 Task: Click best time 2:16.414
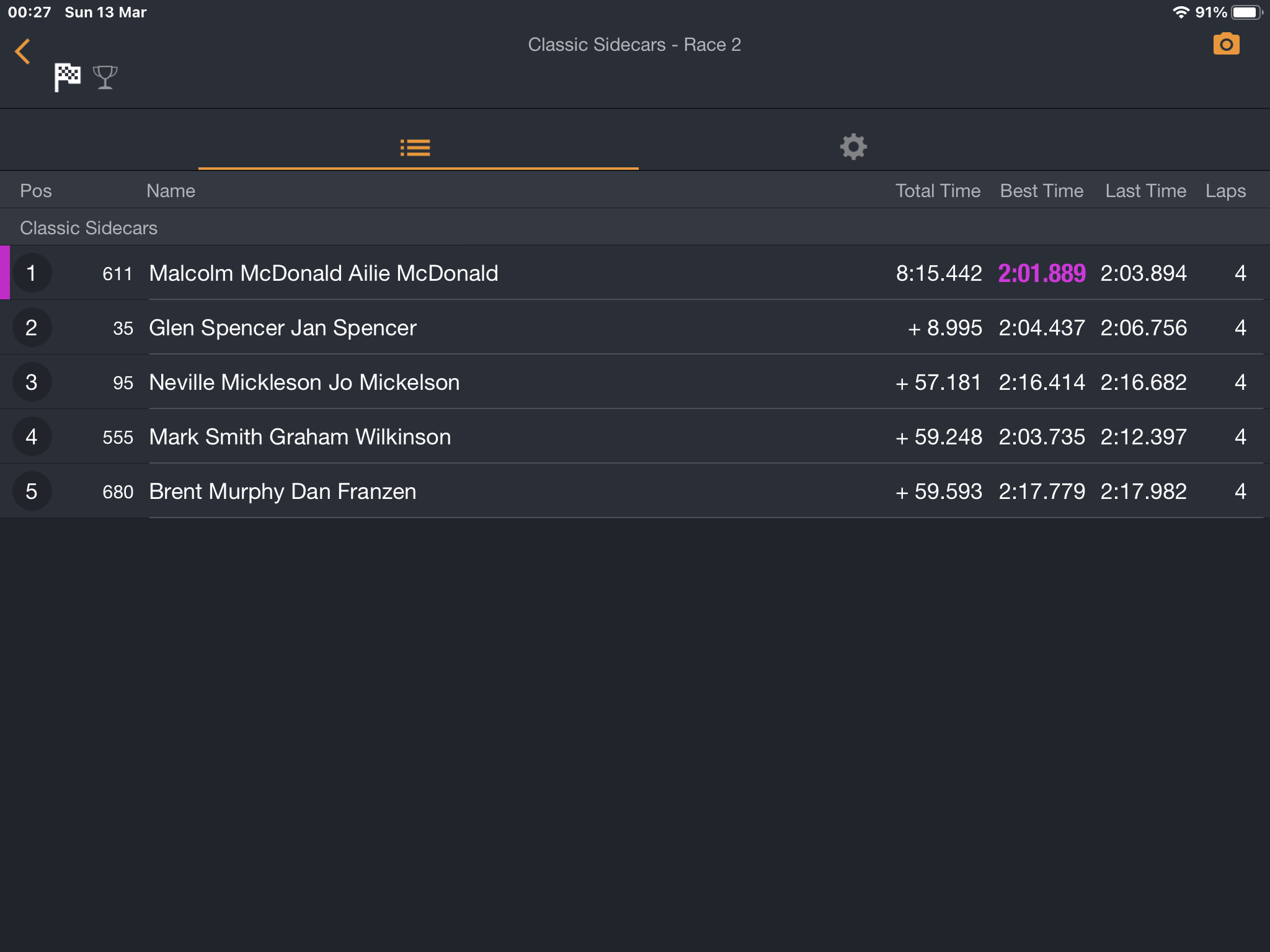(x=1042, y=382)
